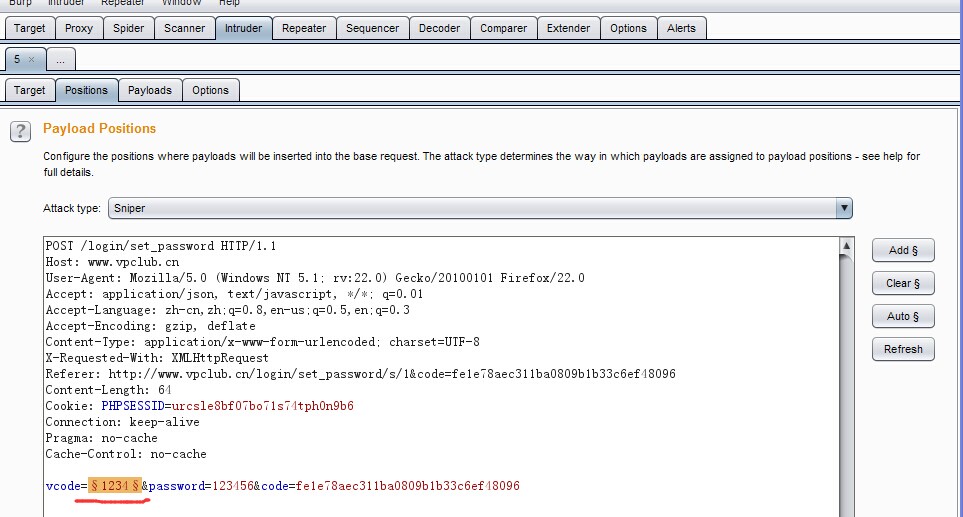963x517 pixels.
Task: Click the X-Requested-With header line
Action: pyautogui.click(x=157, y=358)
